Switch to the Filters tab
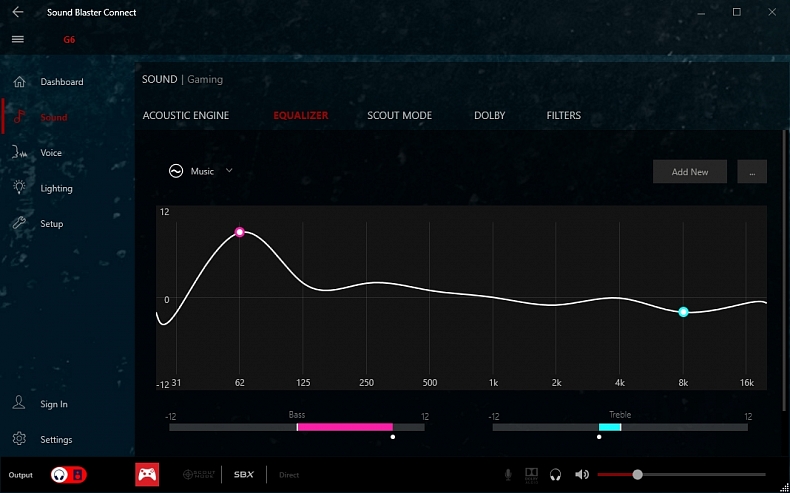The width and height of the screenshot is (790, 493). click(563, 115)
